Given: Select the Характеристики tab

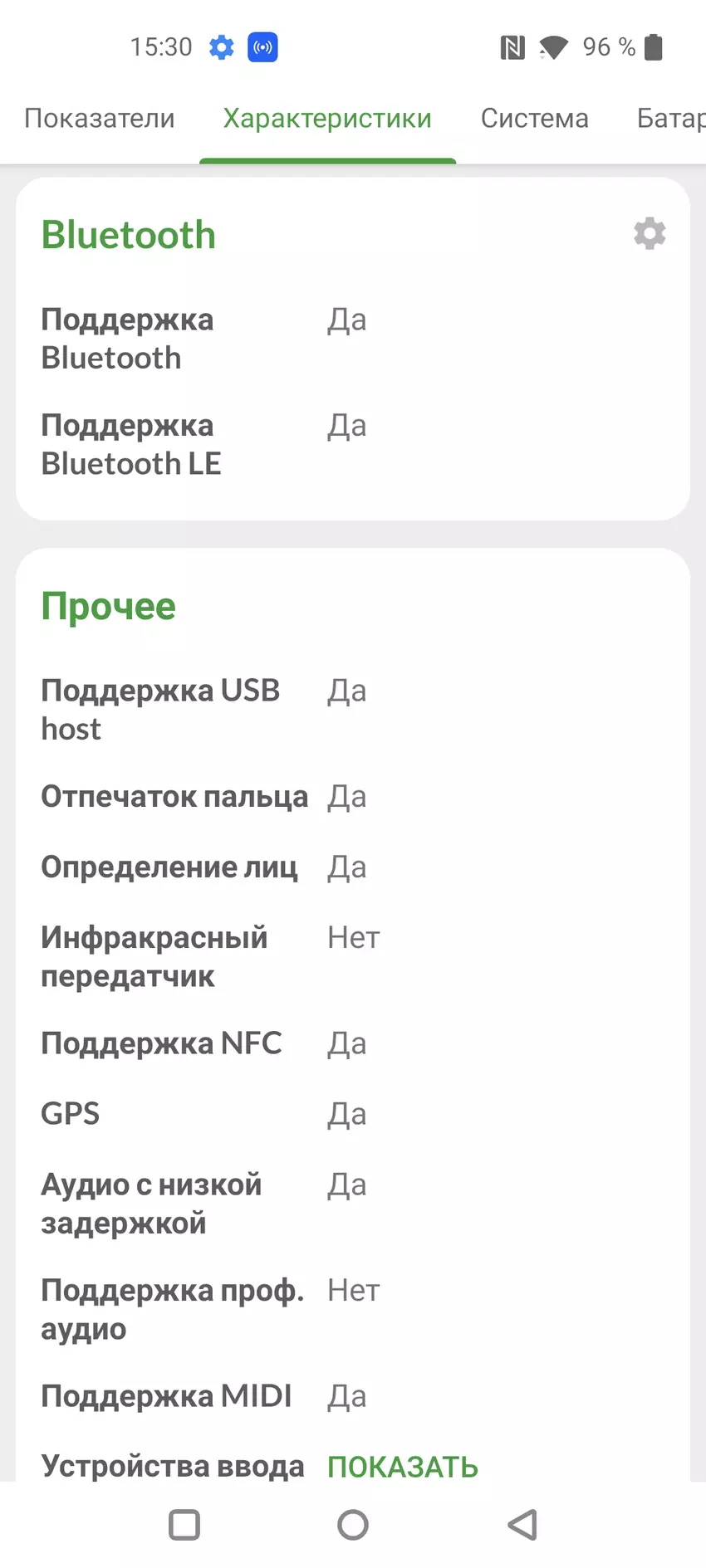Looking at the screenshot, I should pyautogui.click(x=327, y=119).
